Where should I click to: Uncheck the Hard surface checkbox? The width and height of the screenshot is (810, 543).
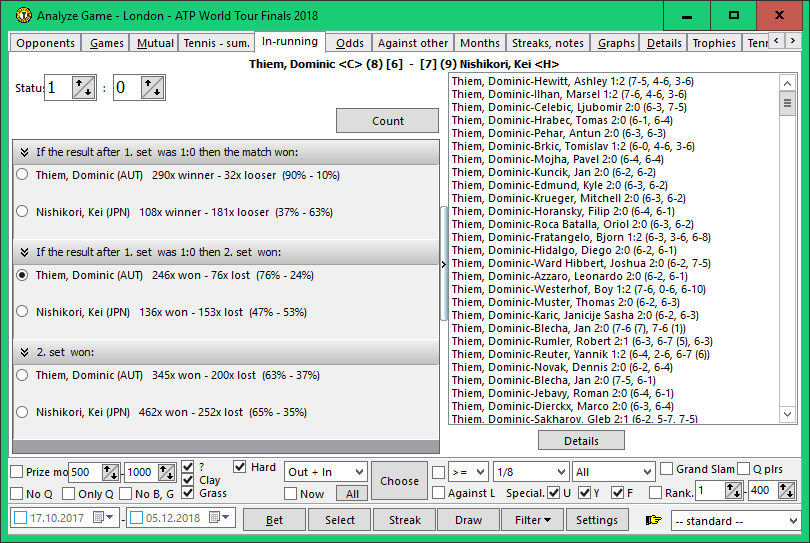tap(240, 467)
